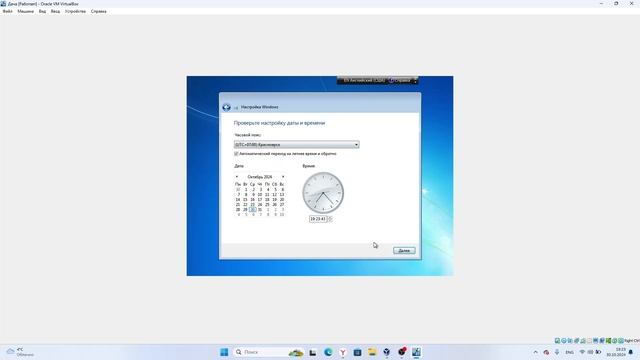Click the Далее (Next) button
This screenshot has width=640, height=360.
[404, 251]
